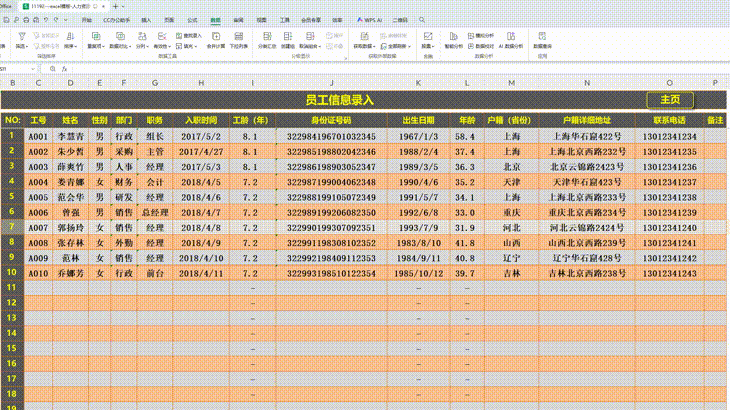
Task: Click the AI Data Analysis icon
Action: click(511, 36)
